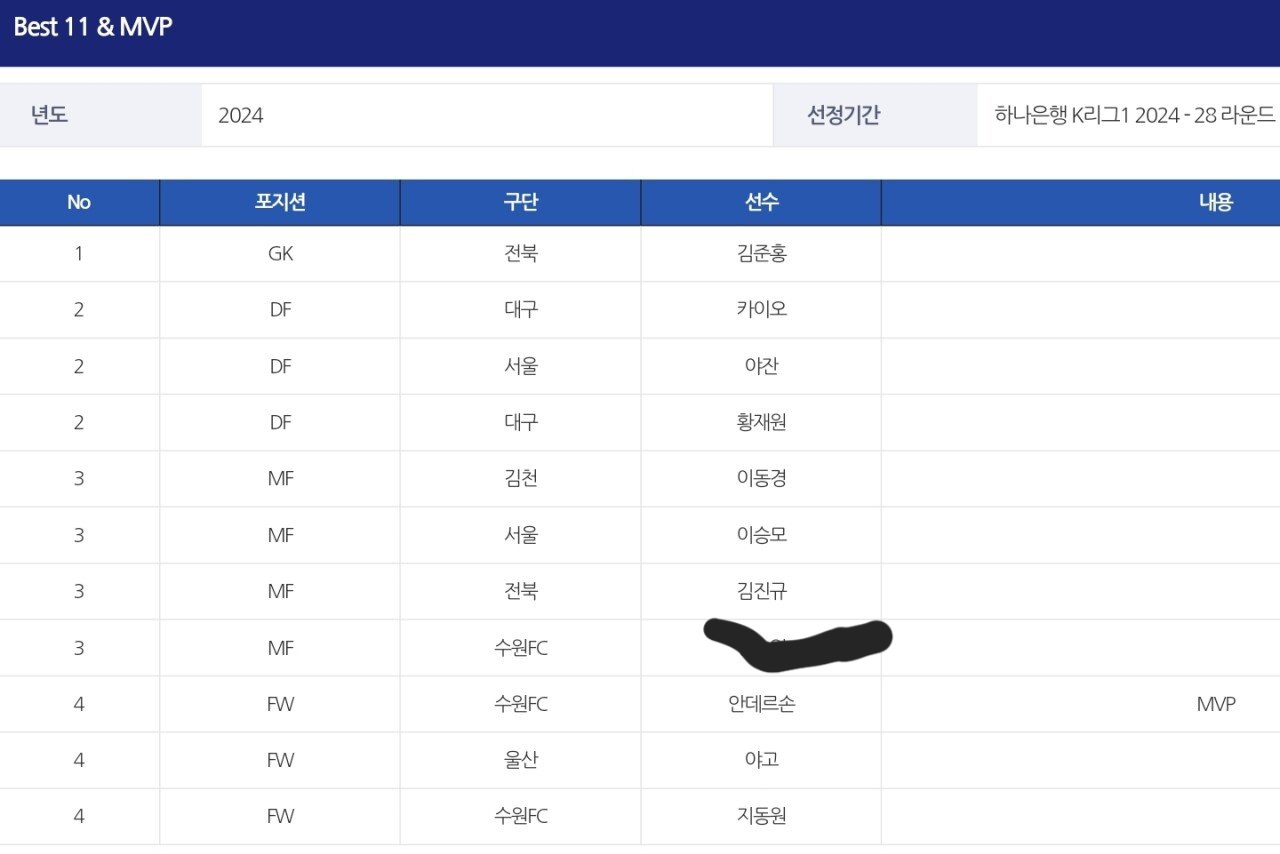Click 서울 in the 야잔 row

[520, 366]
